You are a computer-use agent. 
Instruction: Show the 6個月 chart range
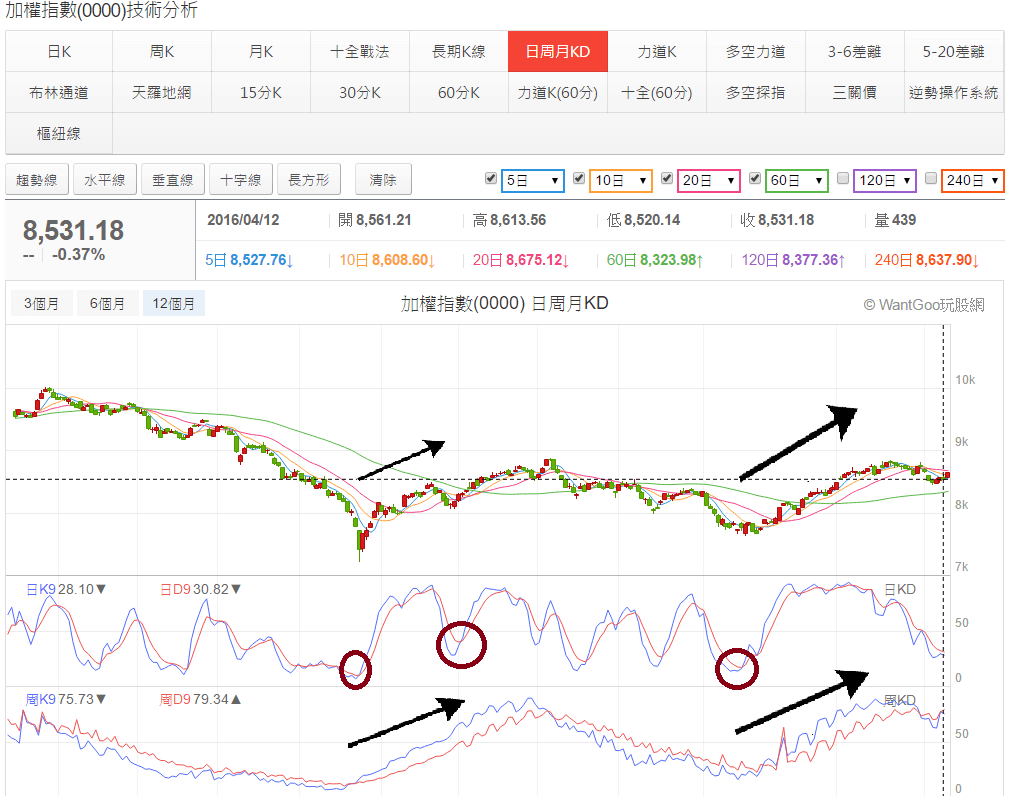(107, 304)
